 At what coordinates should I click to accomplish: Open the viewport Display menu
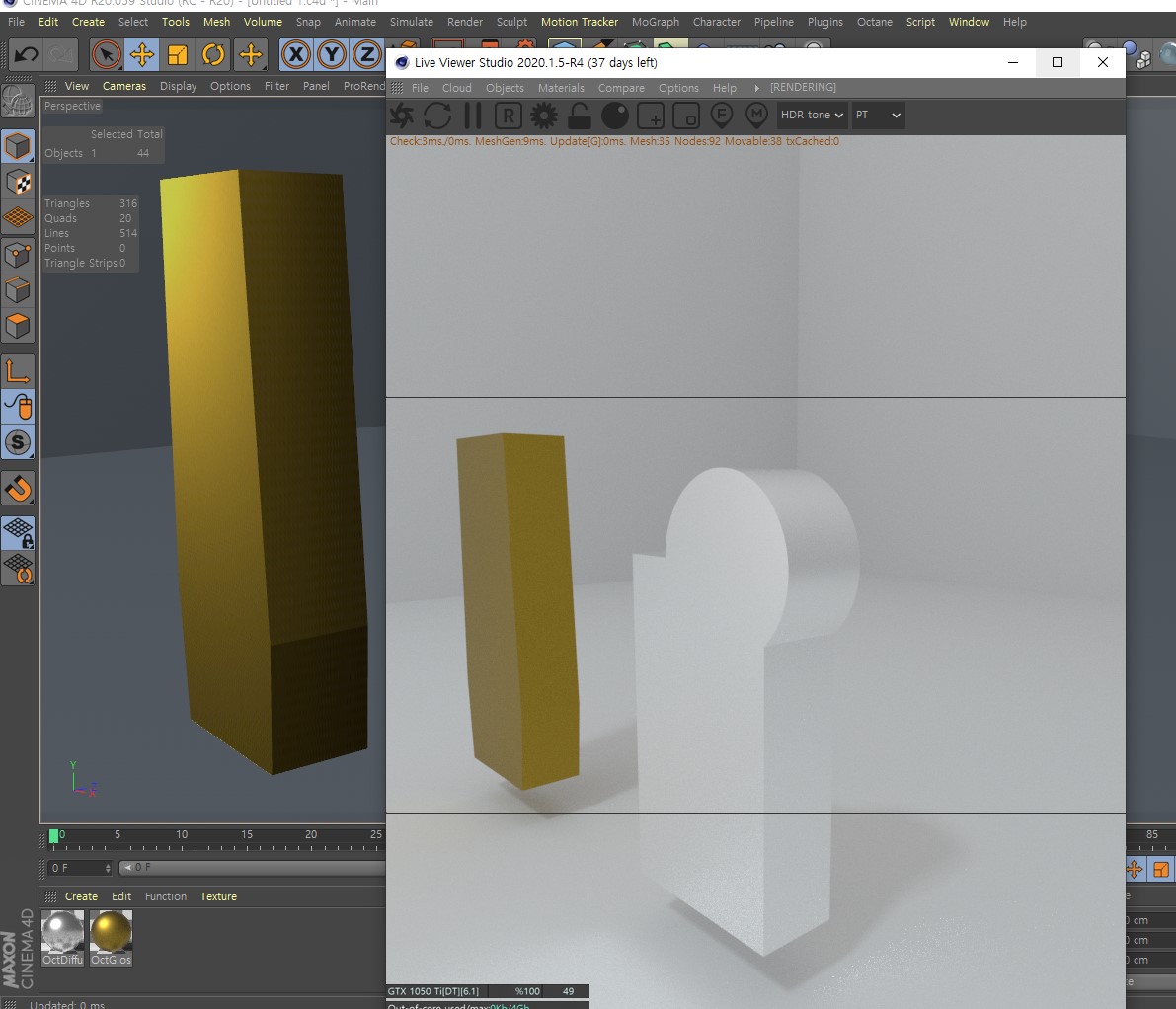pyautogui.click(x=179, y=86)
